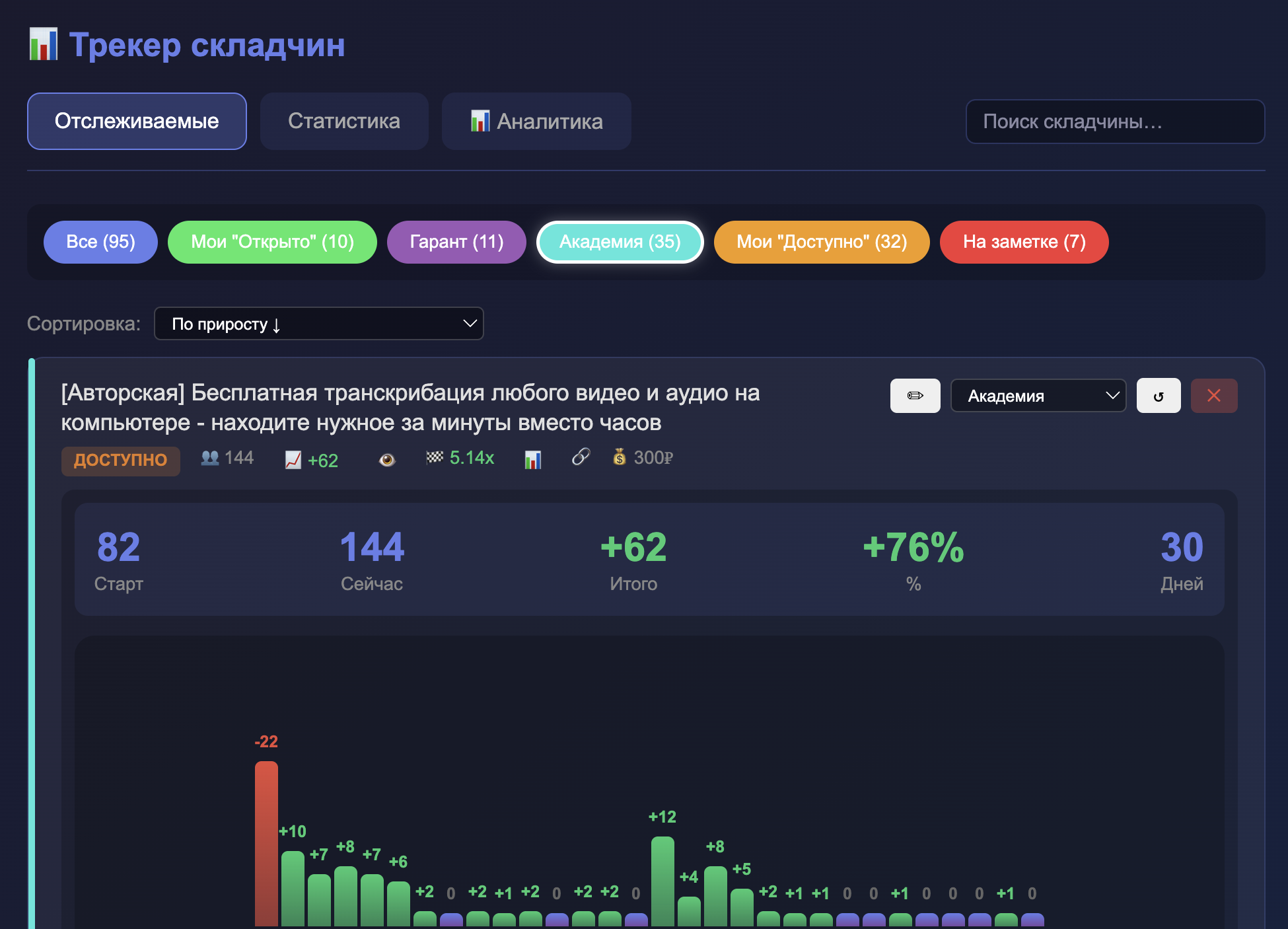
Task: Click the 'Мои "Открыто" (10)' green filter
Action: pos(272,242)
